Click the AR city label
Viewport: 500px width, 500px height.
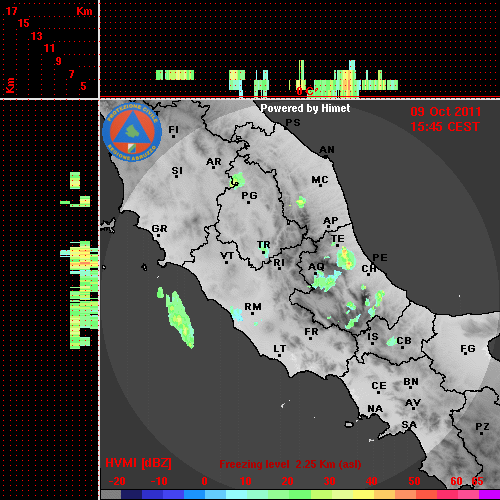(x=214, y=162)
